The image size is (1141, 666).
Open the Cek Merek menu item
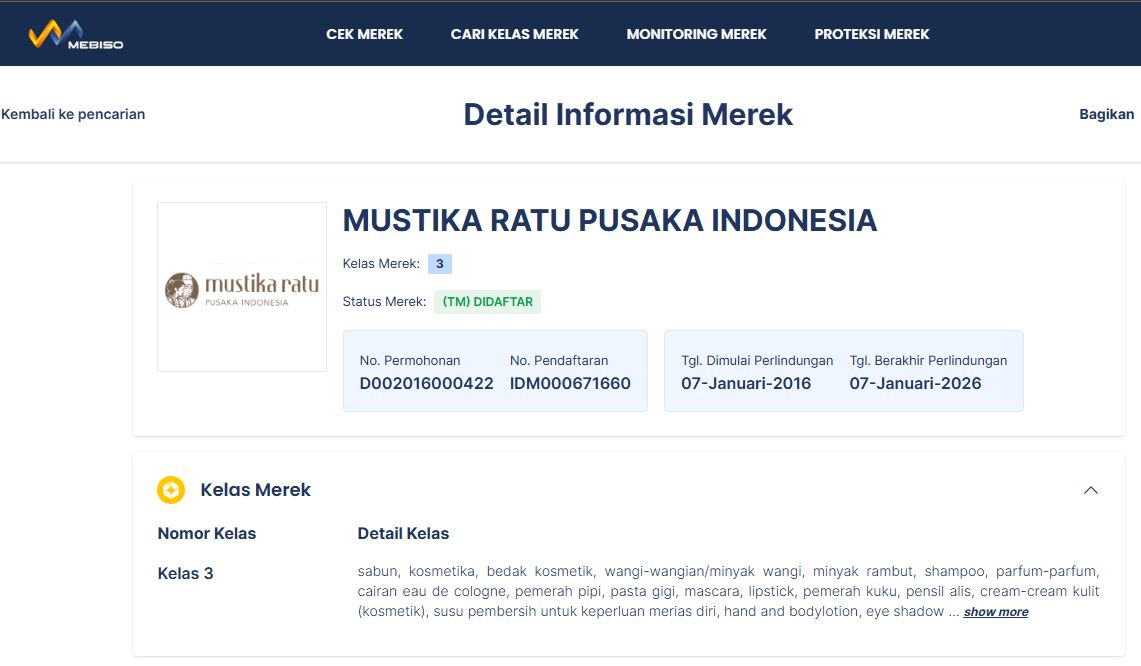click(364, 34)
